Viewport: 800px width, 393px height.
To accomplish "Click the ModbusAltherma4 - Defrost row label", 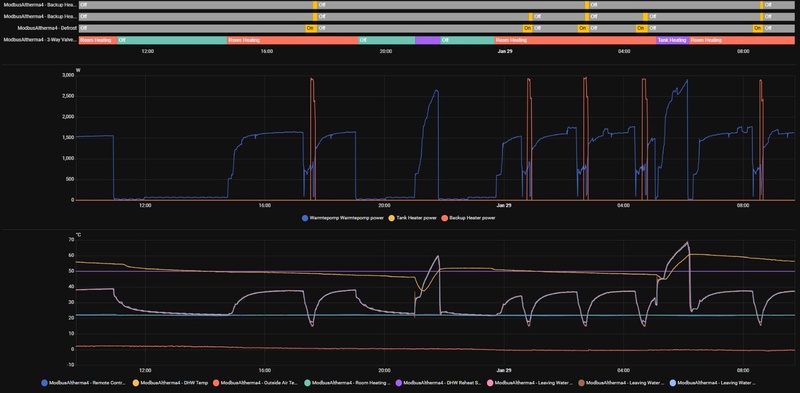I will [46, 29].
